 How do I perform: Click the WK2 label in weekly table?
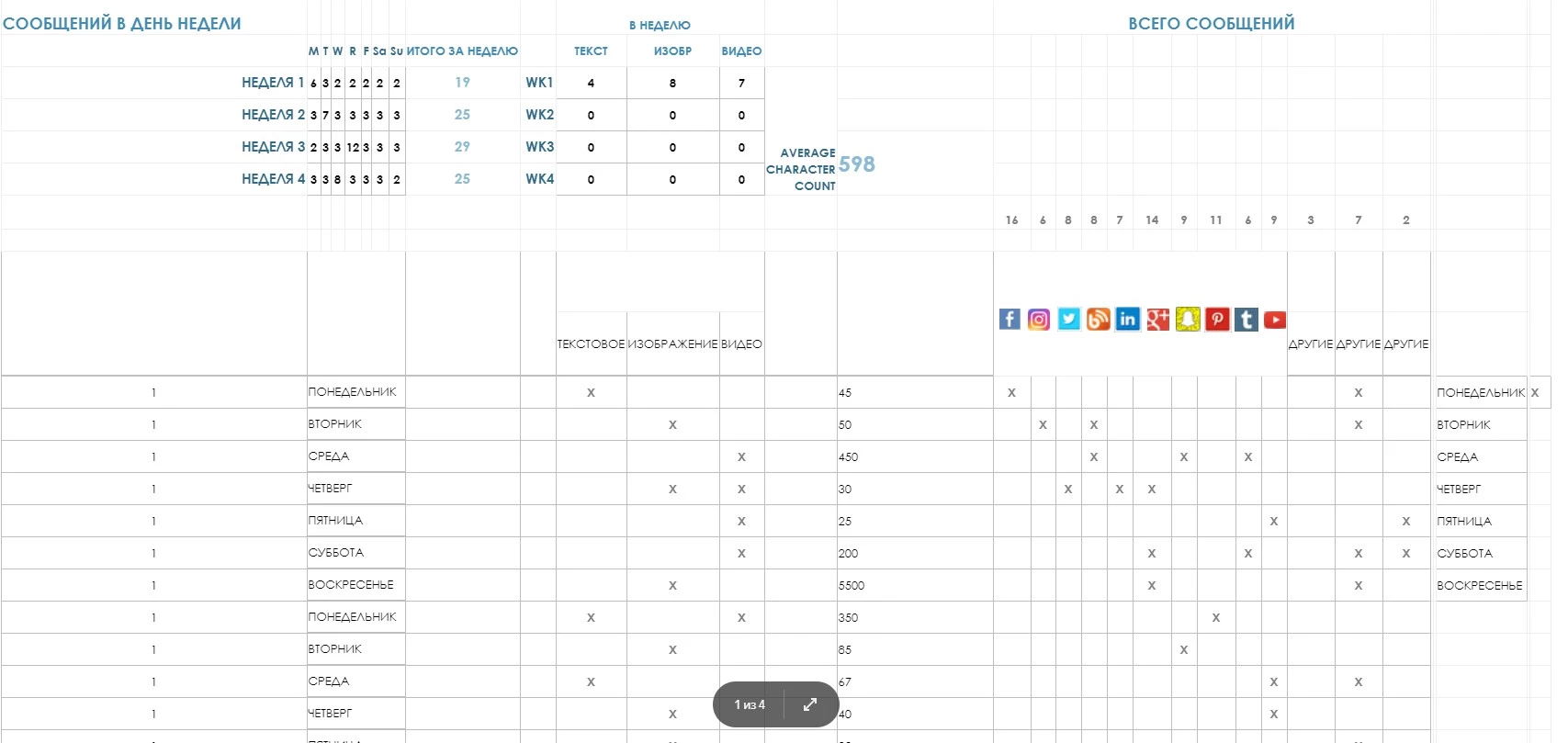pyautogui.click(x=539, y=115)
